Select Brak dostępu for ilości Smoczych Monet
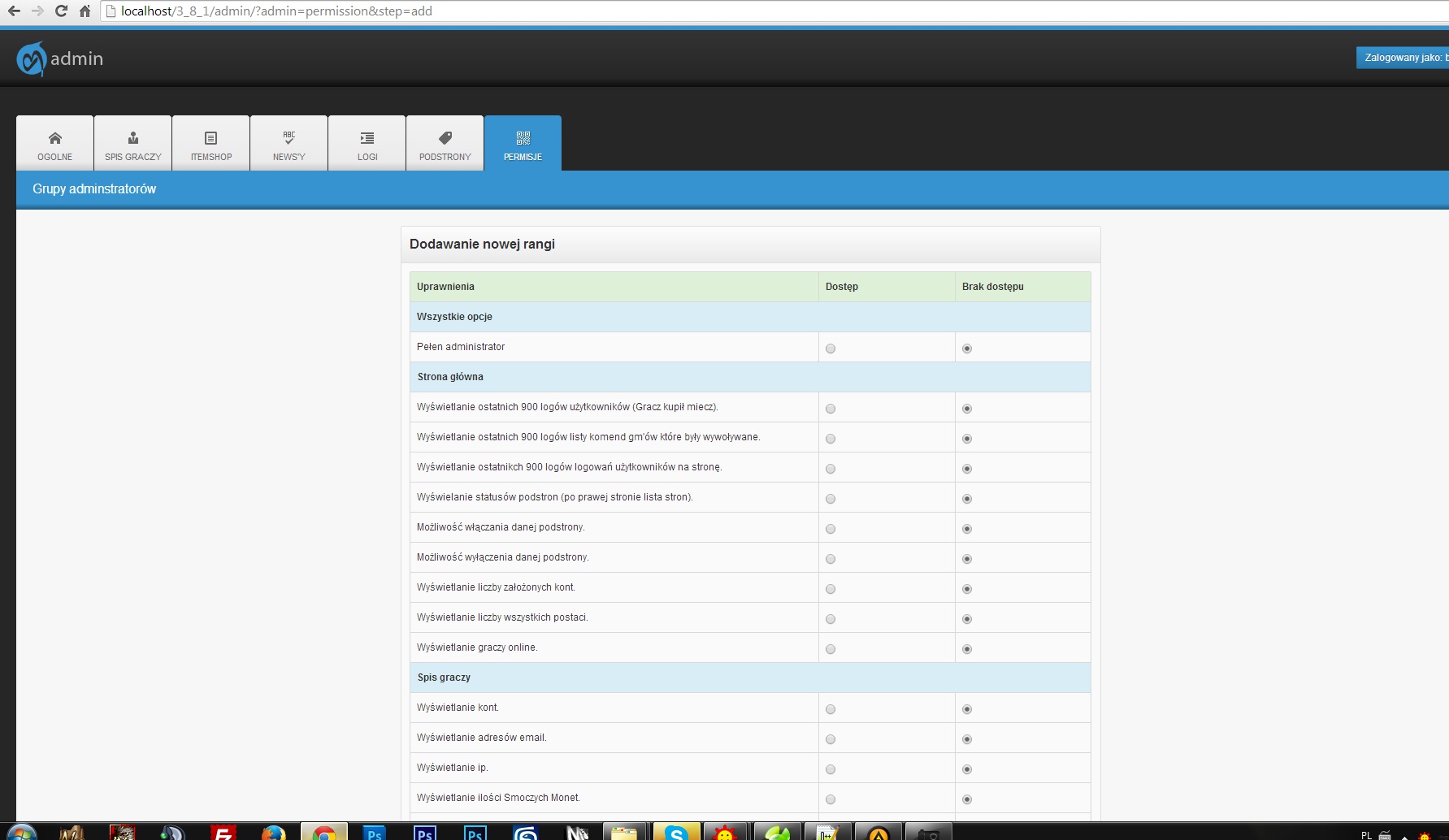The height and width of the screenshot is (840, 1449). click(x=967, y=799)
